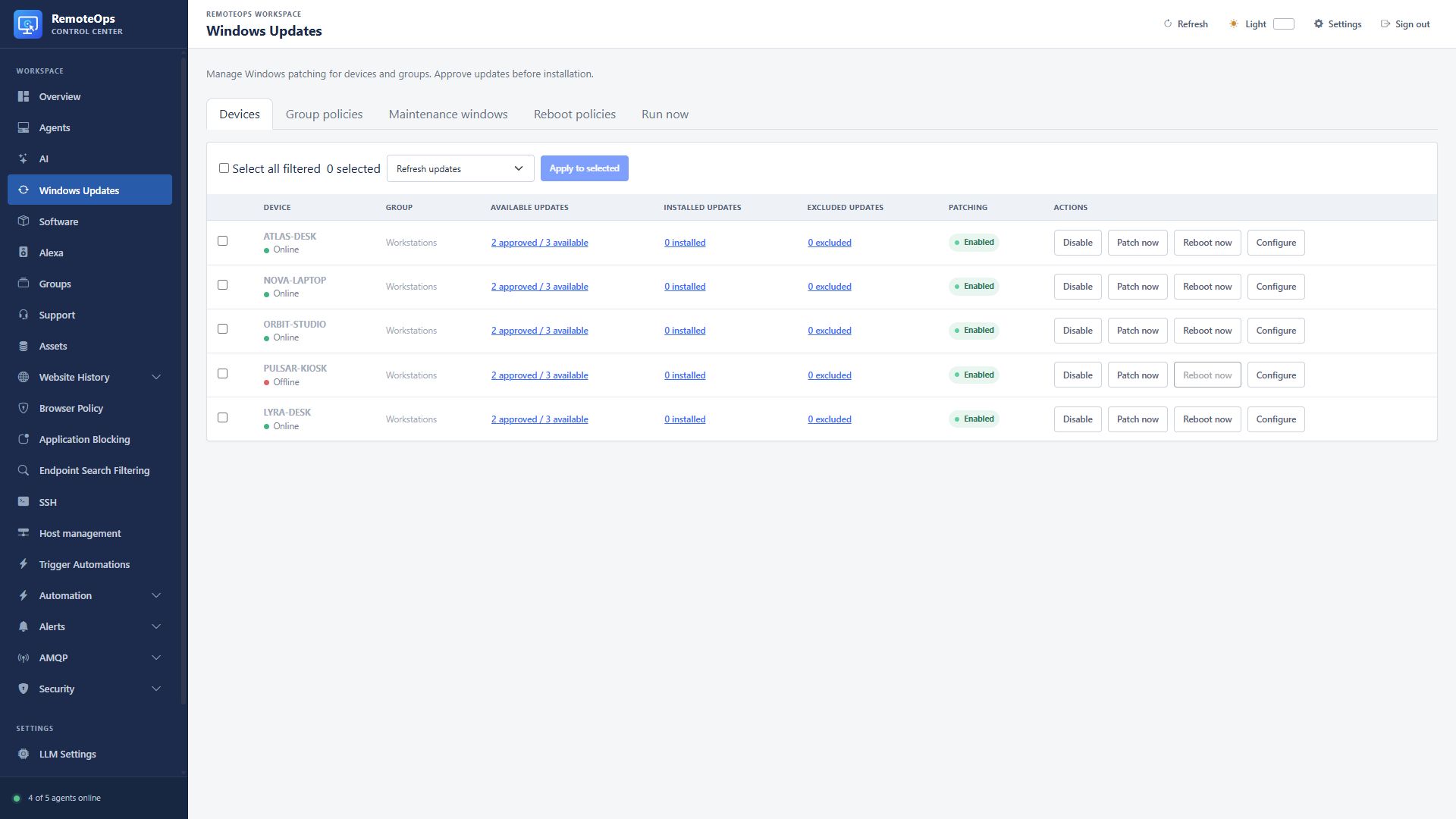Open the SSH terminal icon
This screenshot has width=1456, height=819.
point(24,502)
